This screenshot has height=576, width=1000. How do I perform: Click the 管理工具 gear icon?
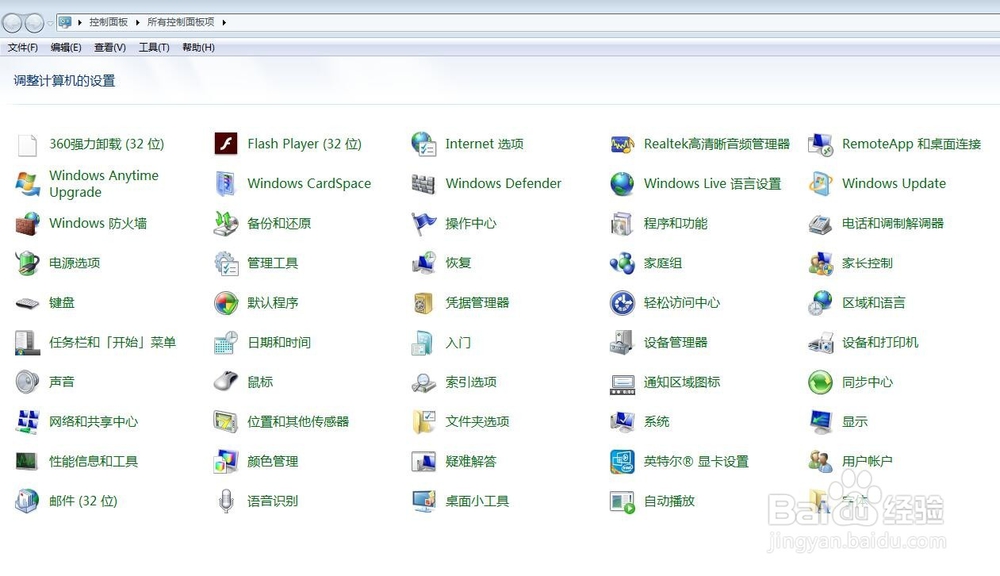pyautogui.click(x=226, y=263)
